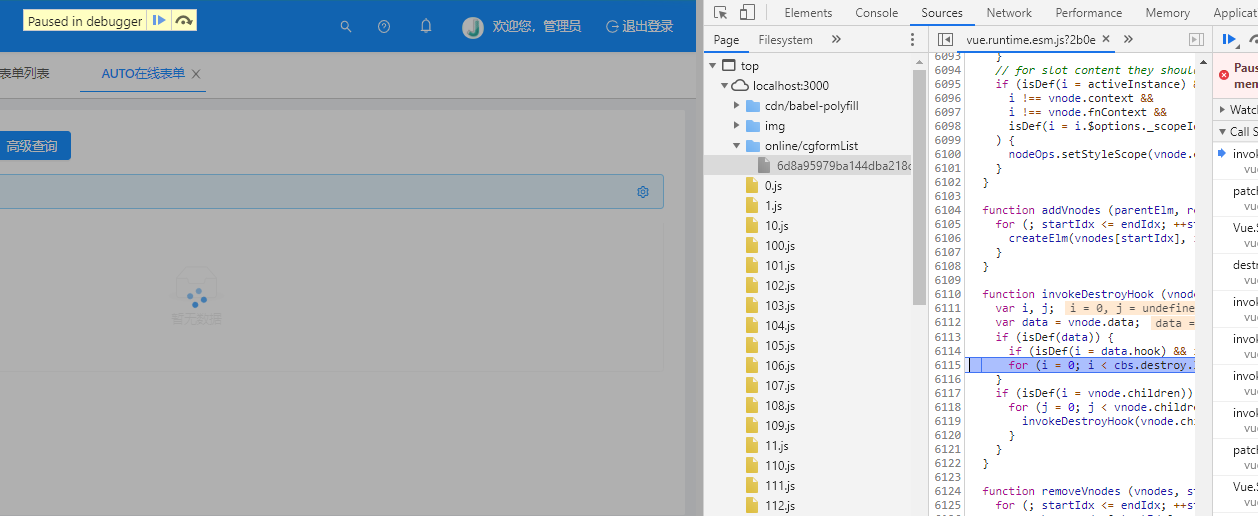Step over next function call in overlay
This screenshot has height=516, width=1258.
click(183, 21)
